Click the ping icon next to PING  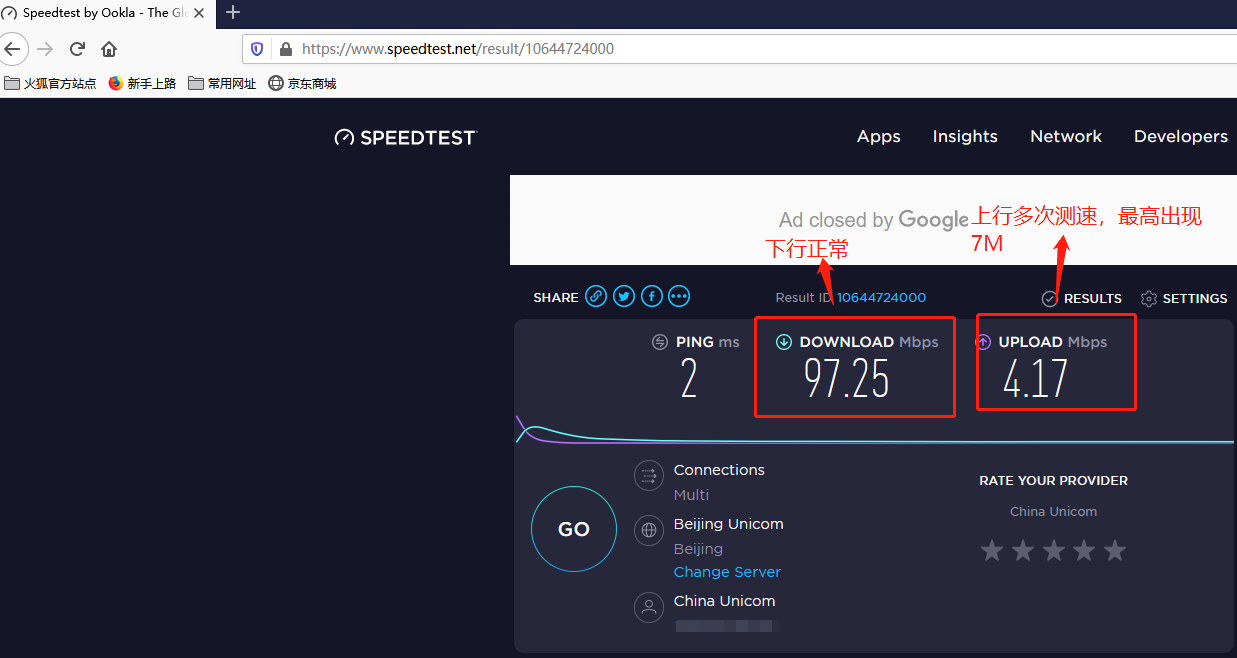[660, 342]
